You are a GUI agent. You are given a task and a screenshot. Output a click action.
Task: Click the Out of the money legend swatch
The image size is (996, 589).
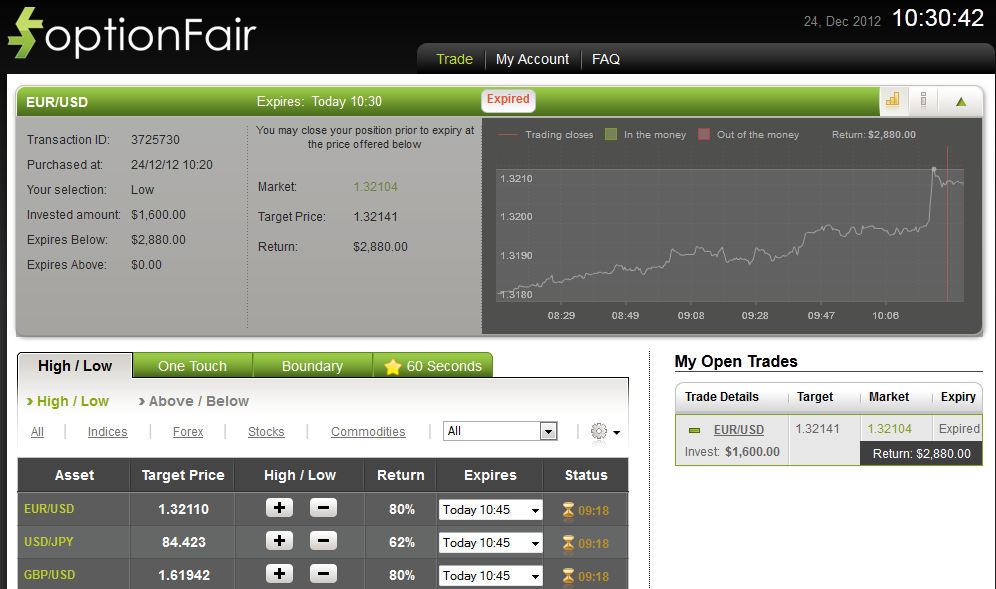(703, 134)
